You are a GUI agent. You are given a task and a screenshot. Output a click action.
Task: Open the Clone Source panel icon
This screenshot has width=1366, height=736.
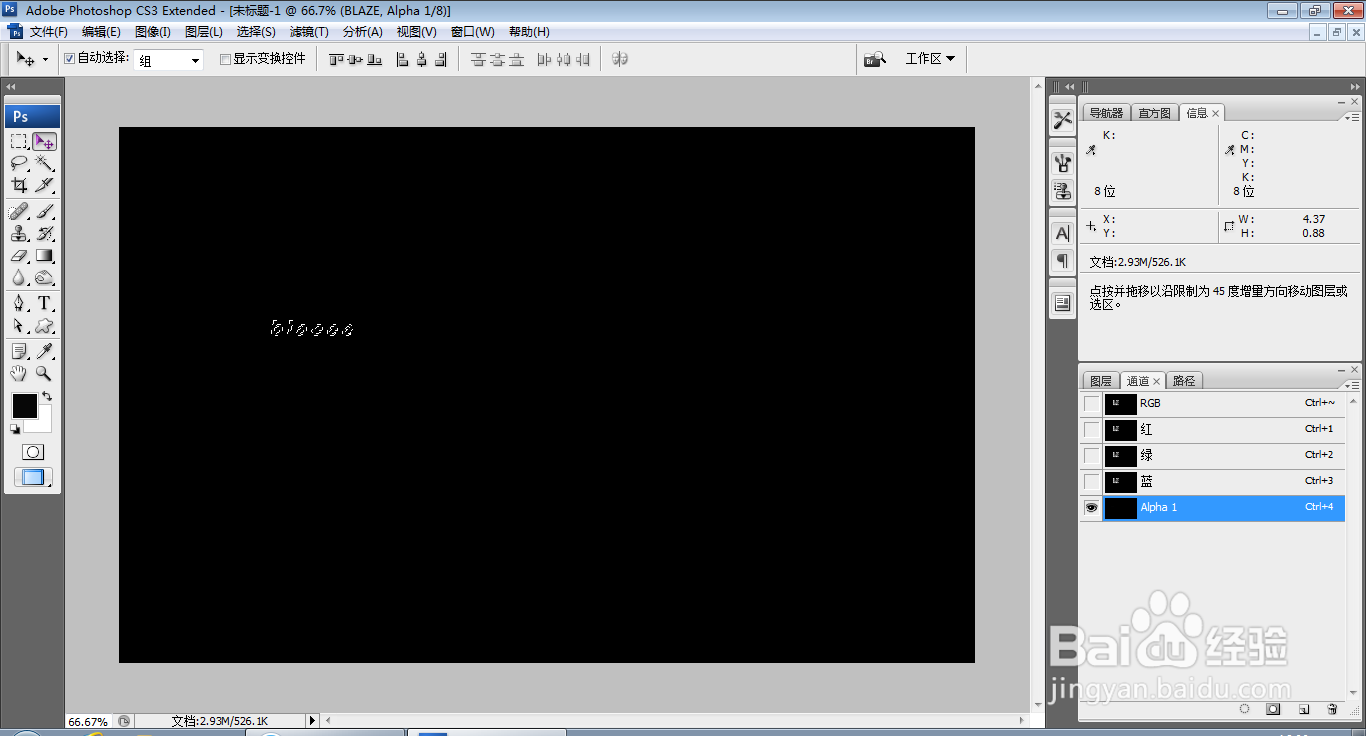pos(1062,190)
